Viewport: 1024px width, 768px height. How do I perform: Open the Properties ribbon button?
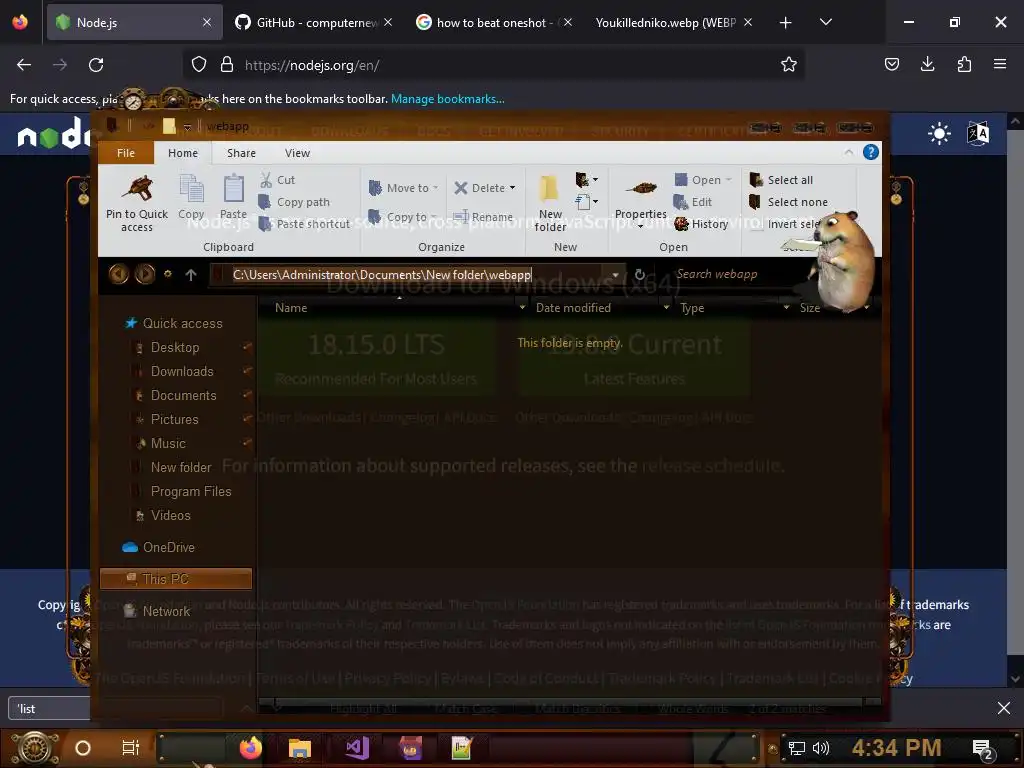point(641,200)
